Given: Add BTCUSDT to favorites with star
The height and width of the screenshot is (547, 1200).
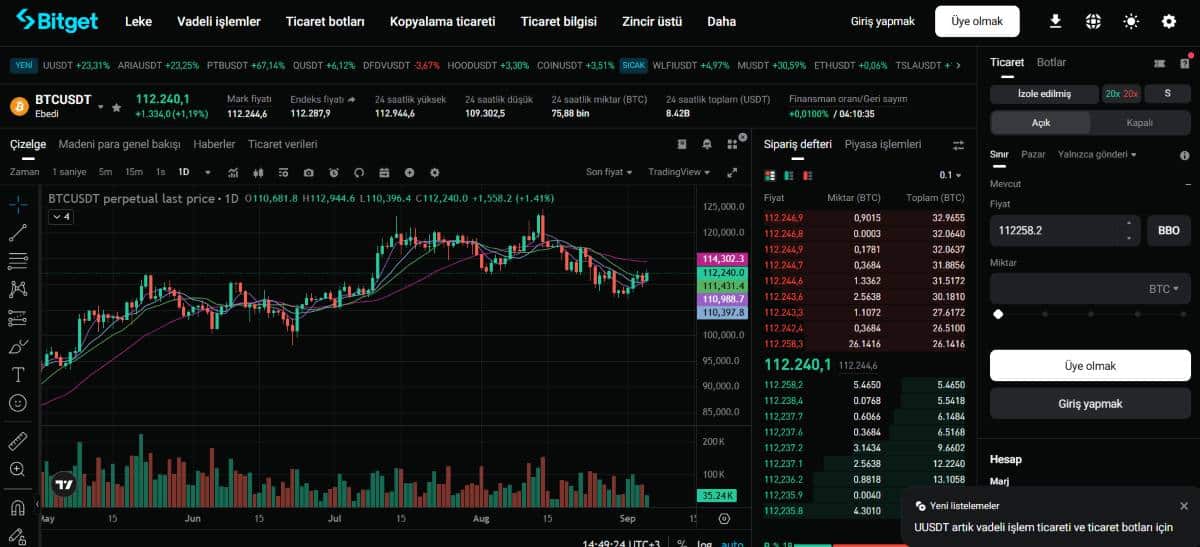Looking at the screenshot, I should coord(116,107).
